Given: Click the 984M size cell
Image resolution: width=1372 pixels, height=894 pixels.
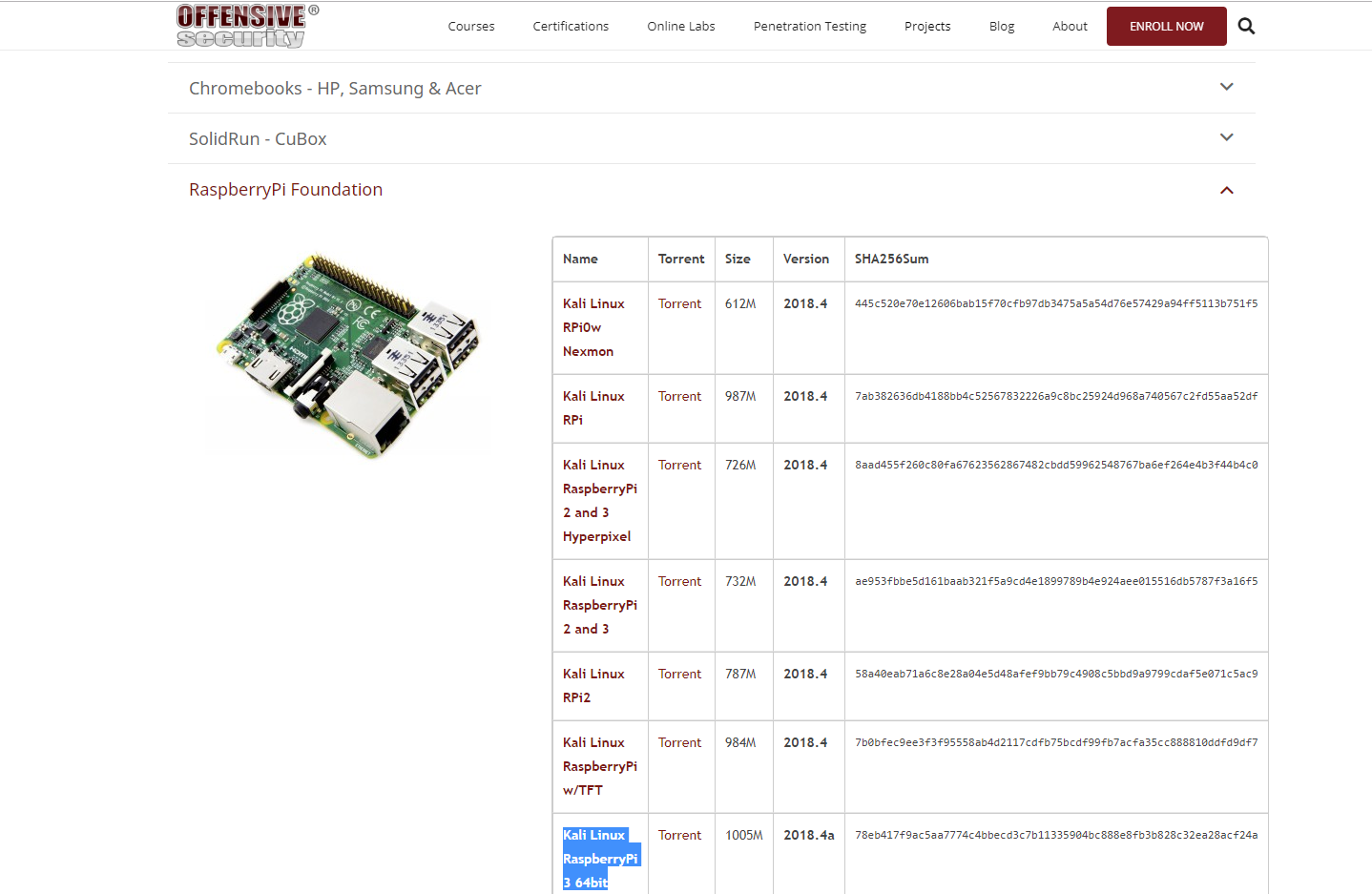Looking at the screenshot, I should (740, 742).
